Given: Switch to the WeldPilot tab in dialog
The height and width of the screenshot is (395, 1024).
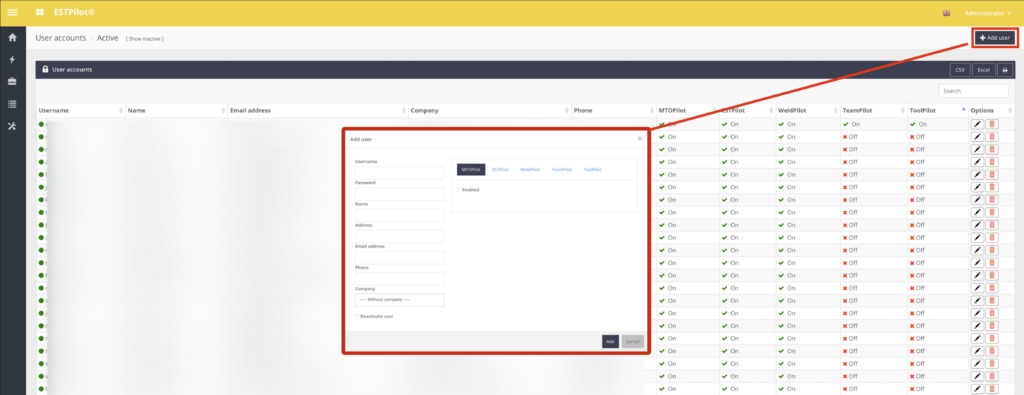Looking at the screenshot, I should (x=530, y=169).
